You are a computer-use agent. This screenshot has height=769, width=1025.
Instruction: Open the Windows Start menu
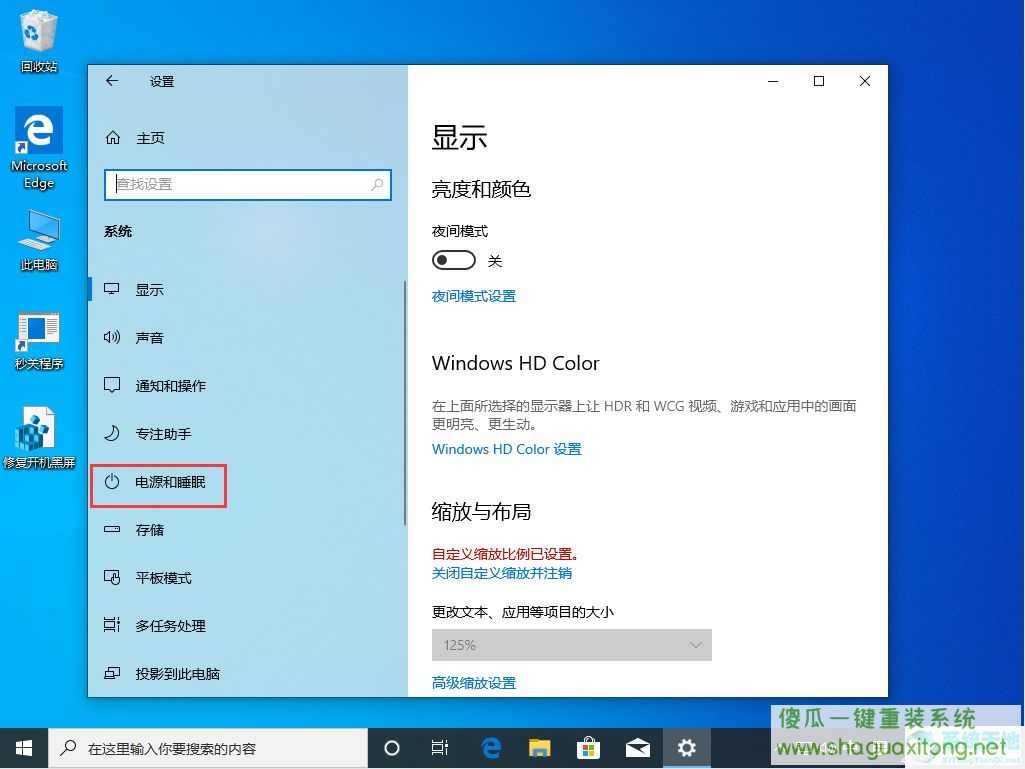24,748
